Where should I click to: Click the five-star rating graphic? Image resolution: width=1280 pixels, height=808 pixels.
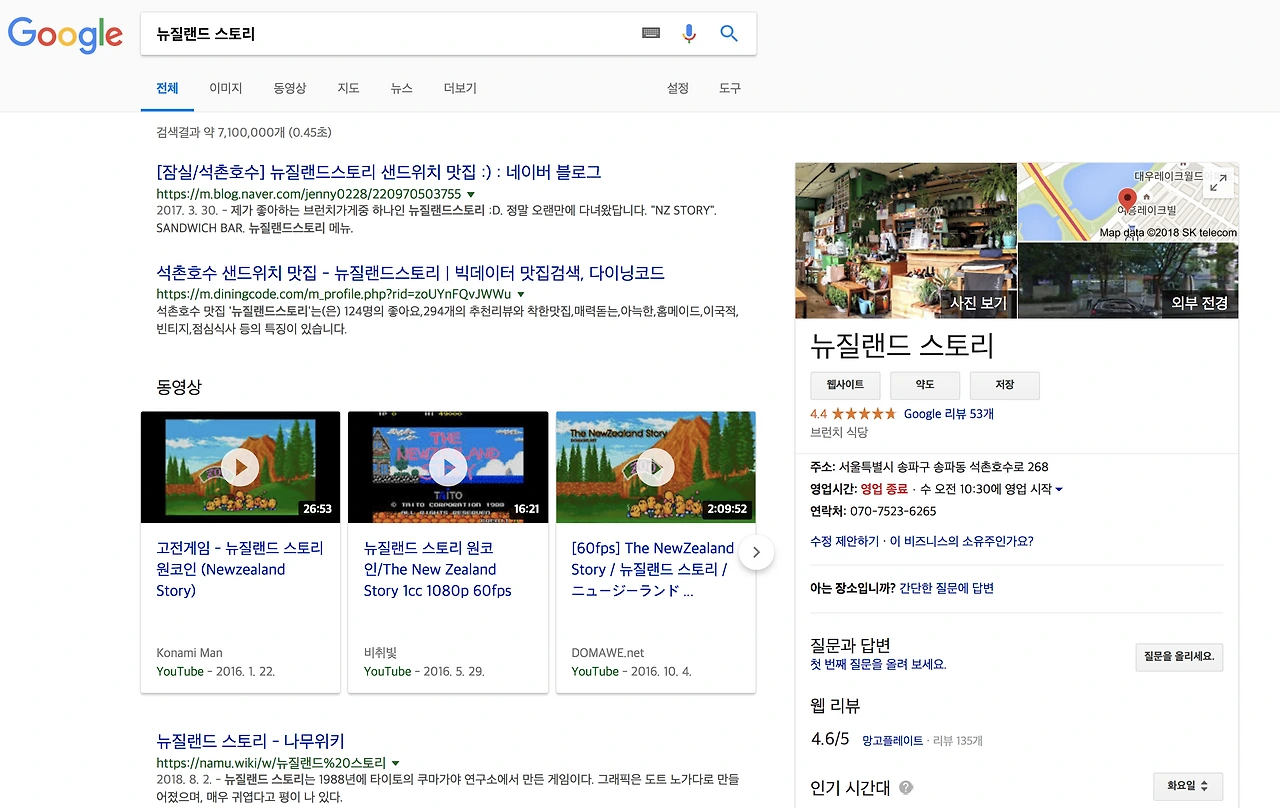864,414
